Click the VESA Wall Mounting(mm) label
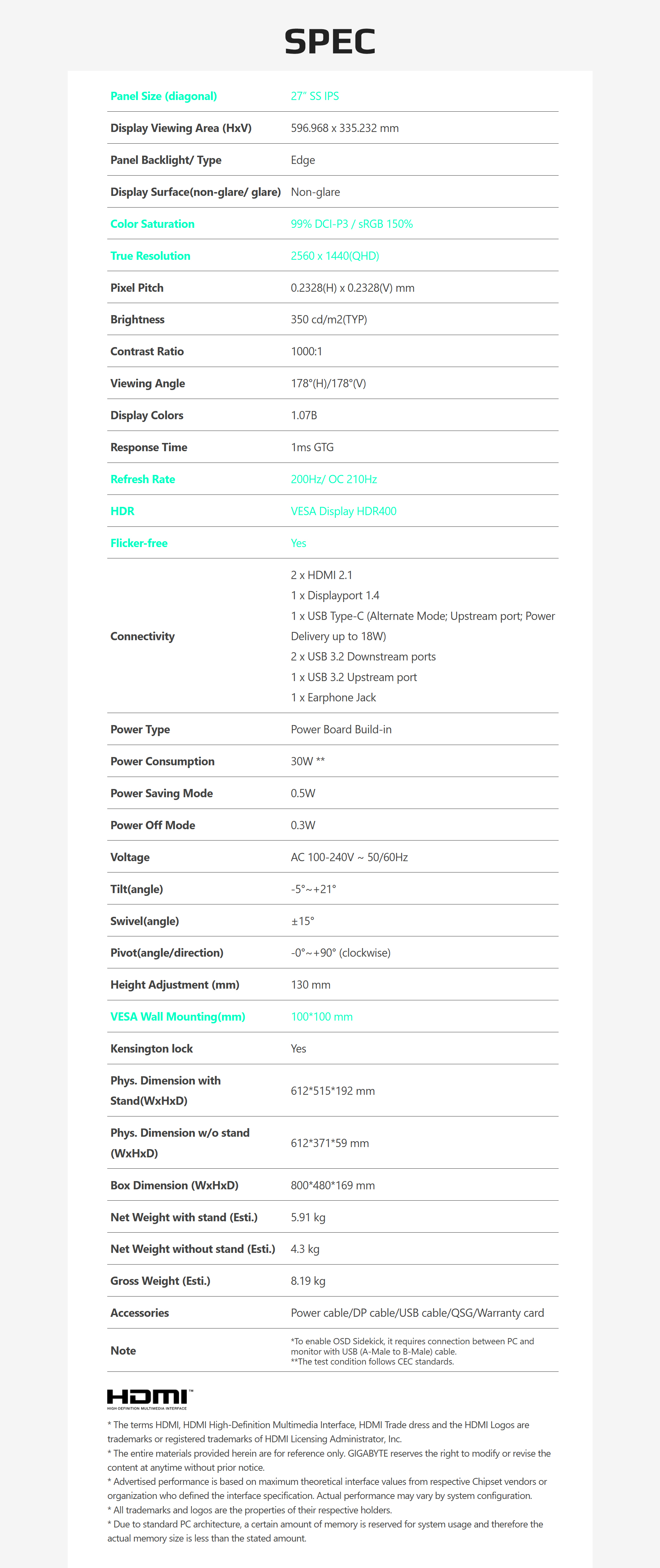The width and height of the screenshot is (660, 1568). [178, 1016]
